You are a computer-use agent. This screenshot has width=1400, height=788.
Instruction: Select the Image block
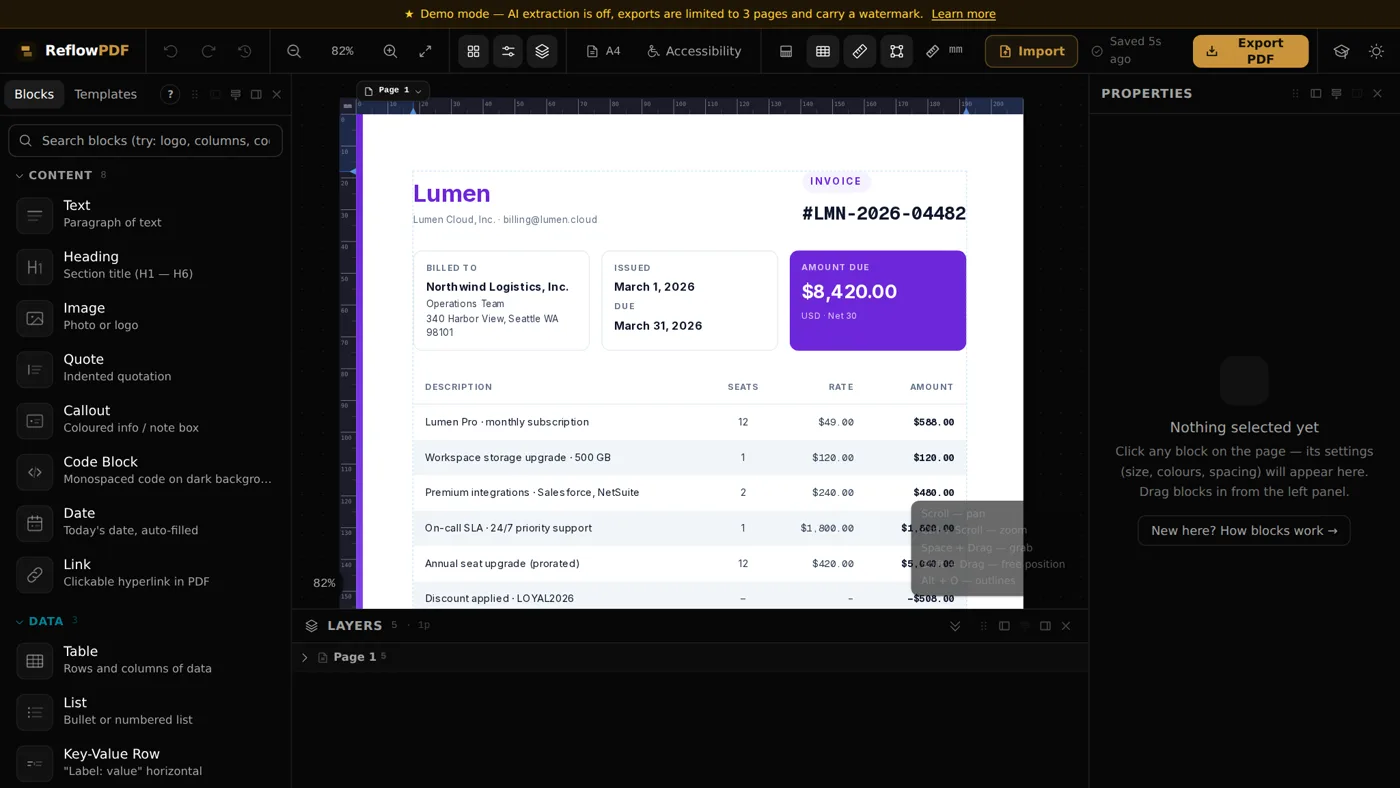click(x=145, y=316)
